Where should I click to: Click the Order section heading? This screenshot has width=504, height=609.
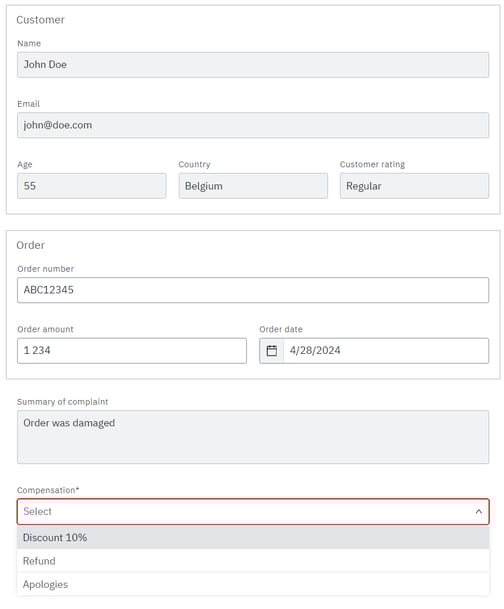tap(30, 245)
